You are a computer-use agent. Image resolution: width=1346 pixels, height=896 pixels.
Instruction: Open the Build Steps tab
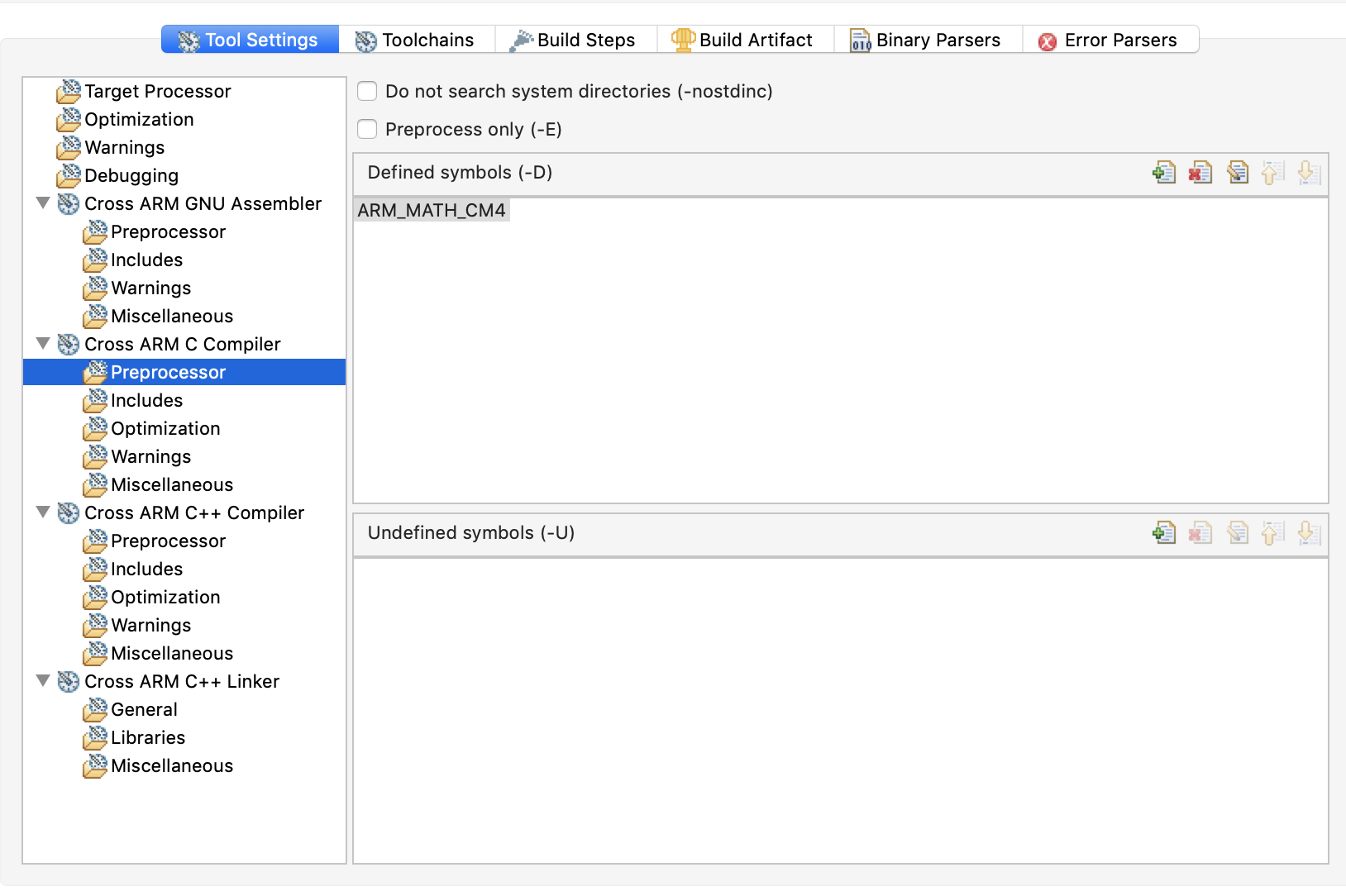coord(575,40)
